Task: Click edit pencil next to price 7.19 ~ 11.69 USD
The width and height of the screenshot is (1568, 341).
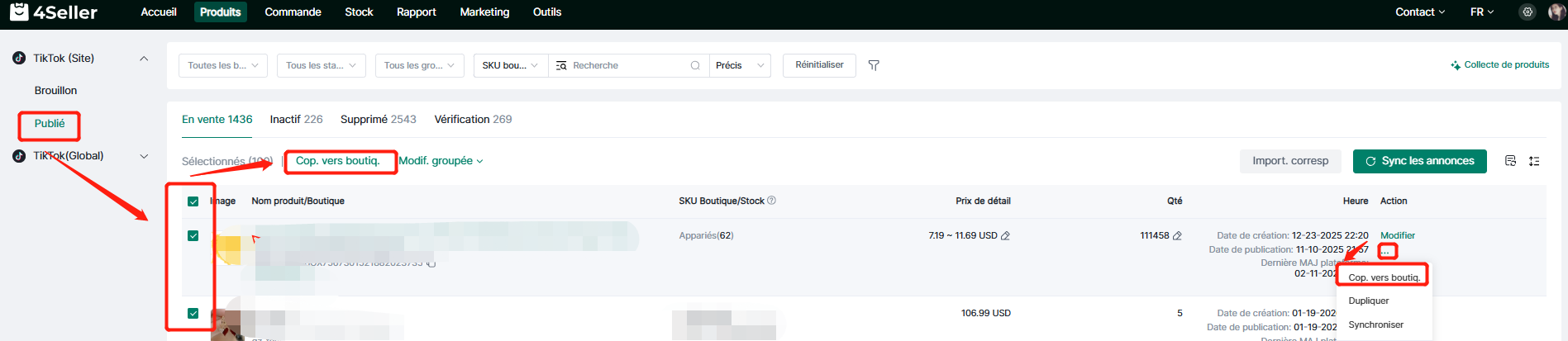Action: [1006, 236]
